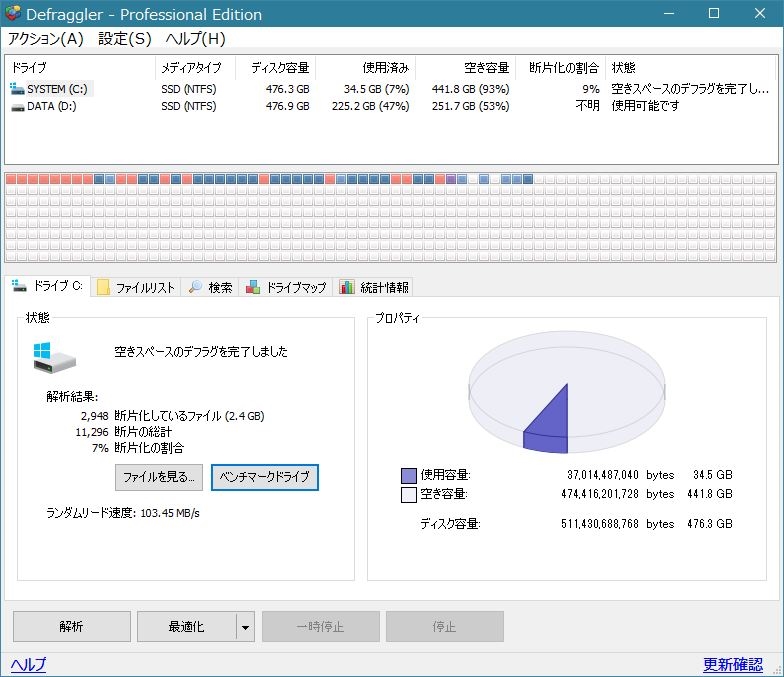
Task: Sort by the ドライブ column header
Action: (x=80, y=68)
